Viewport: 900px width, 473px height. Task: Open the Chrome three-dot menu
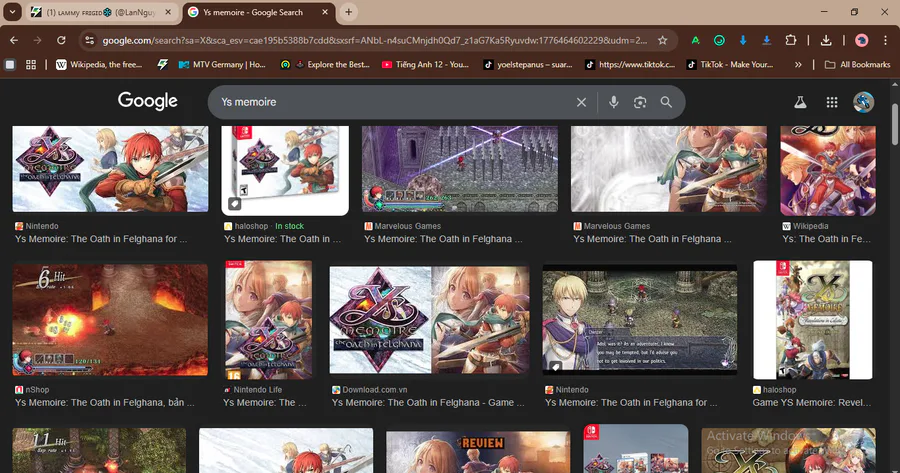click(886, 40)
